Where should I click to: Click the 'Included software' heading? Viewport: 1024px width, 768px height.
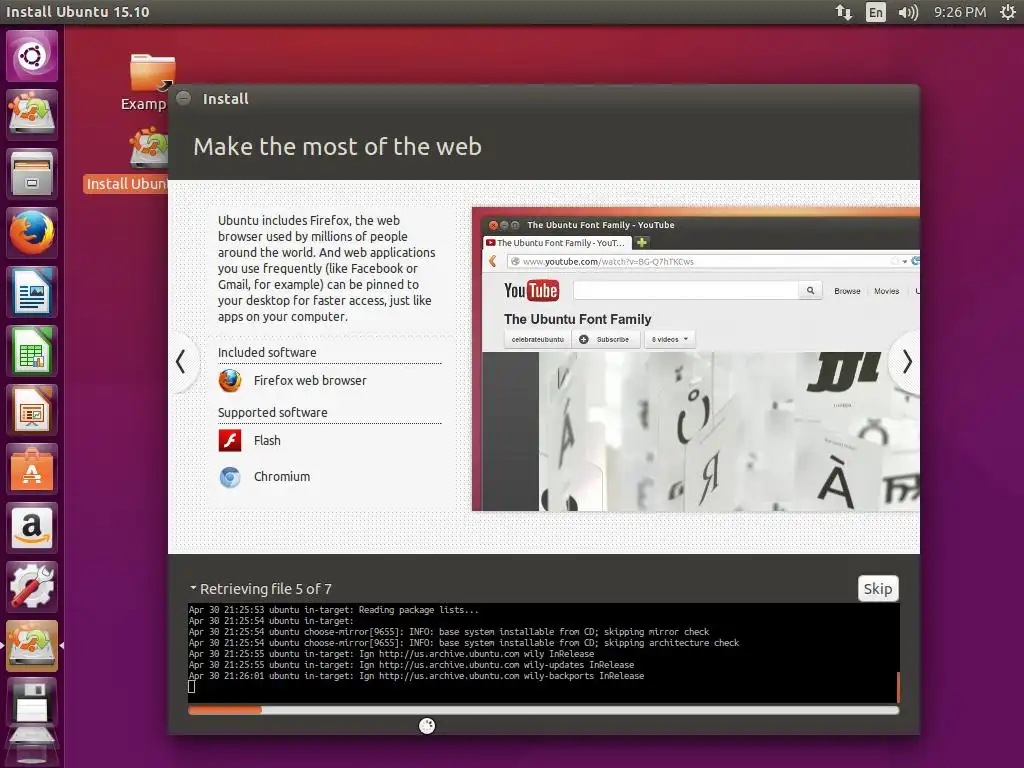267,353
